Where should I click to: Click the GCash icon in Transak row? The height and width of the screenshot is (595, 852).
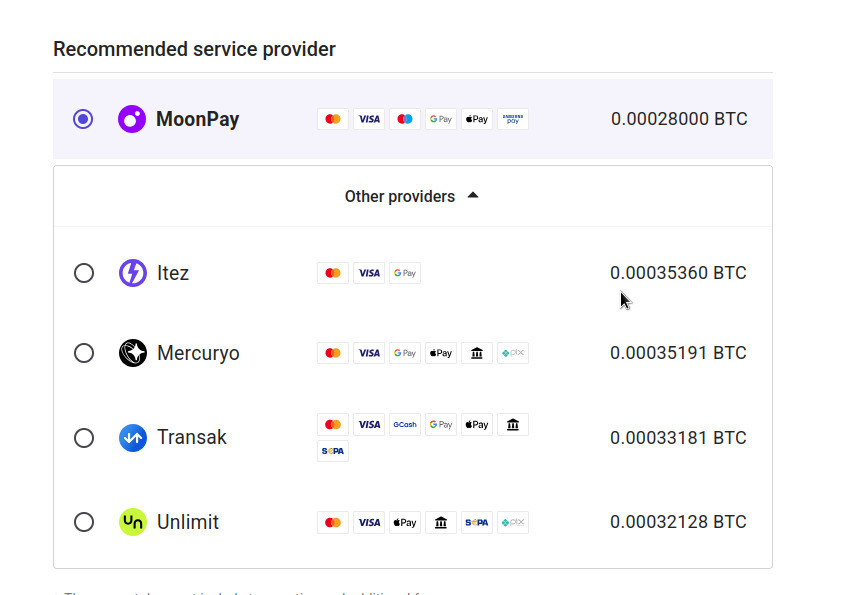pos(405,424)
